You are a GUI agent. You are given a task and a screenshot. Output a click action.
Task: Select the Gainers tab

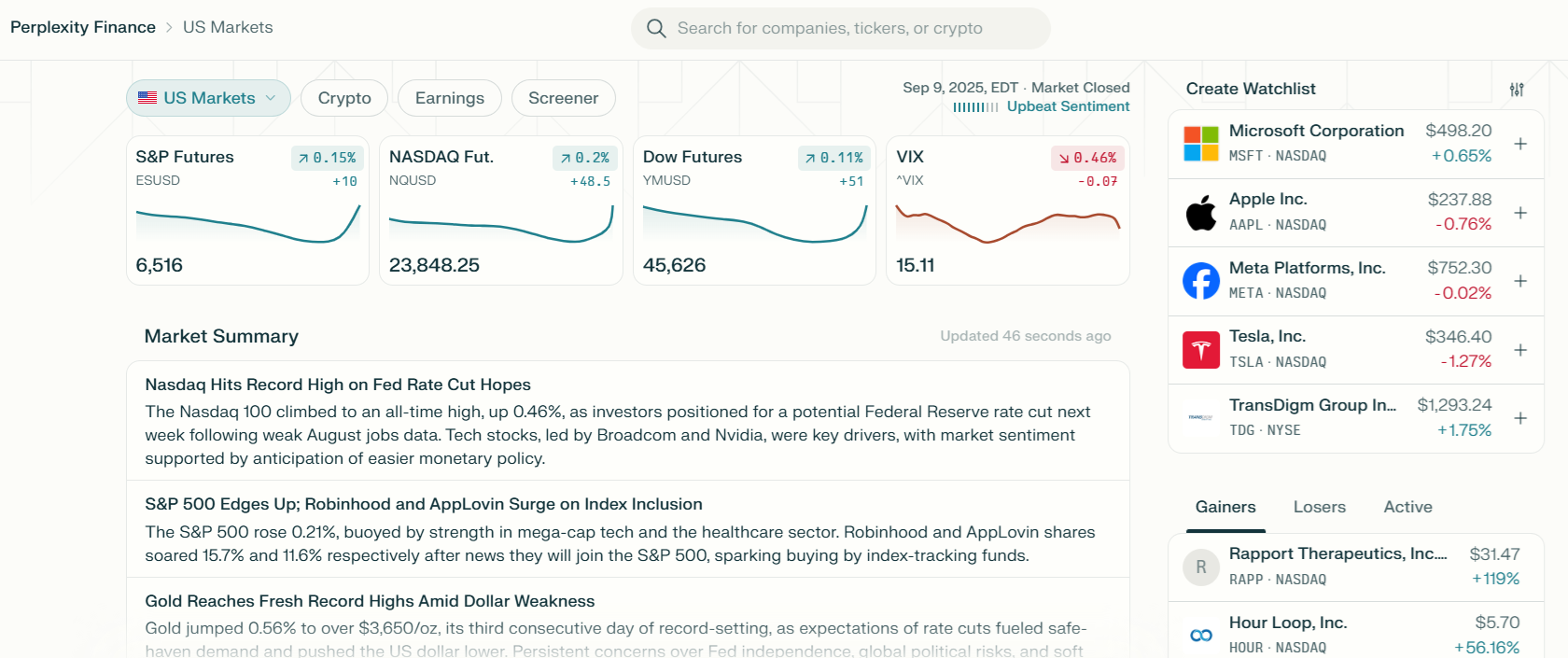1225,507
